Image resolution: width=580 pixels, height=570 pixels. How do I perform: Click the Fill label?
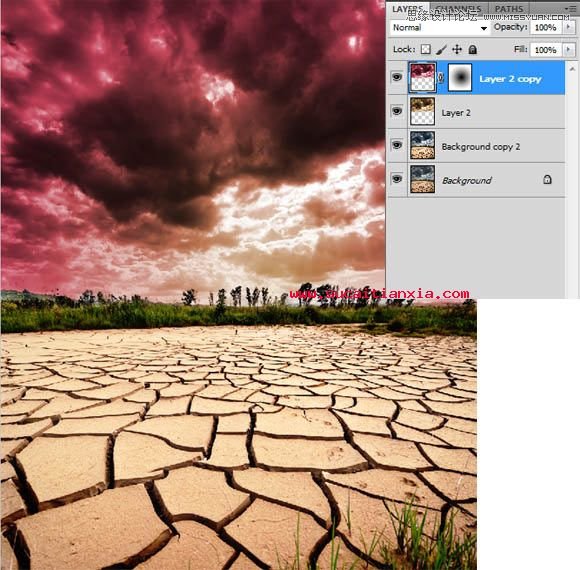click(x=520, y=49)
